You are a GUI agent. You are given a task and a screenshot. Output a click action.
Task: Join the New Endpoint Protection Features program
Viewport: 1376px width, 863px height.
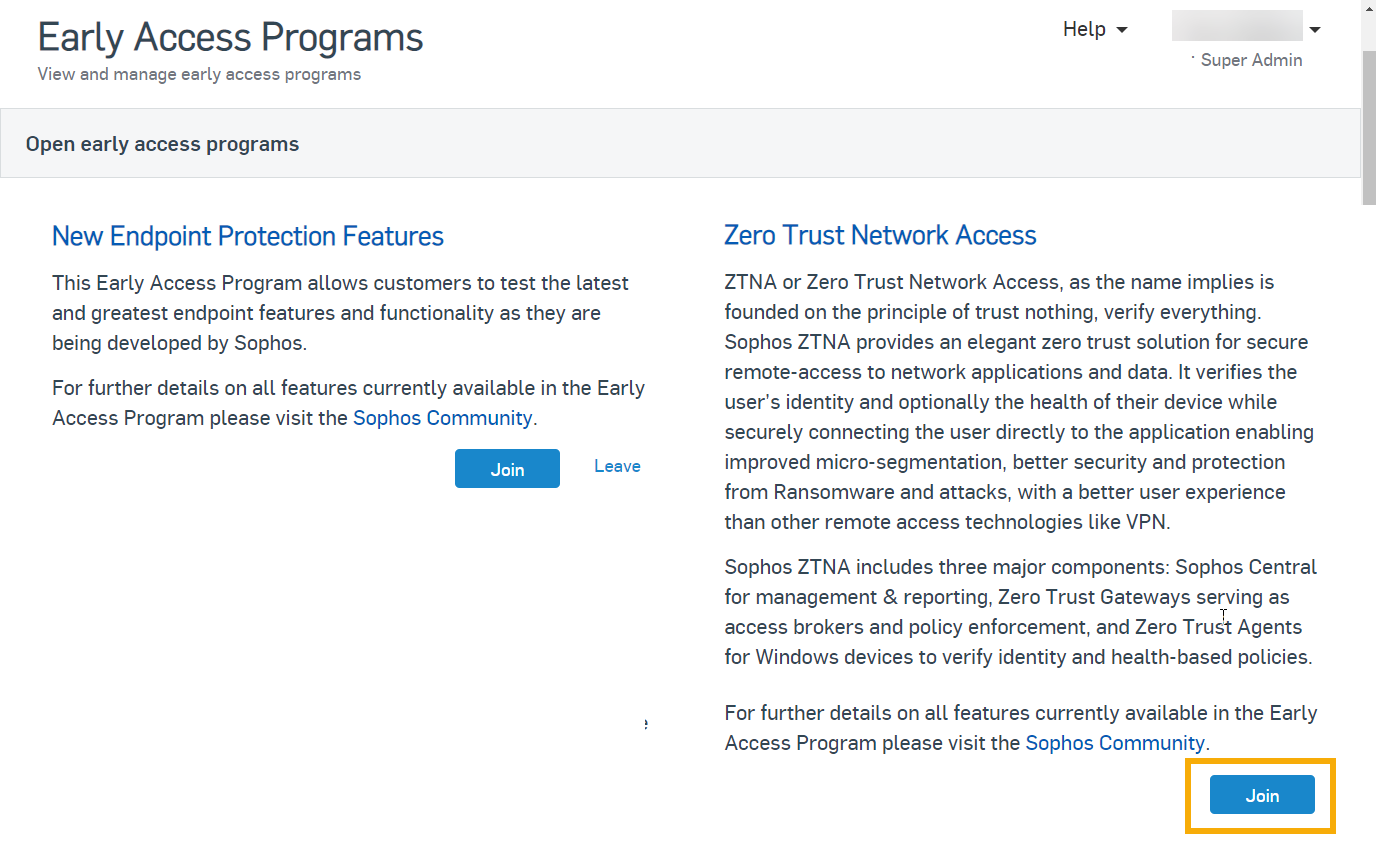[507, 469]
